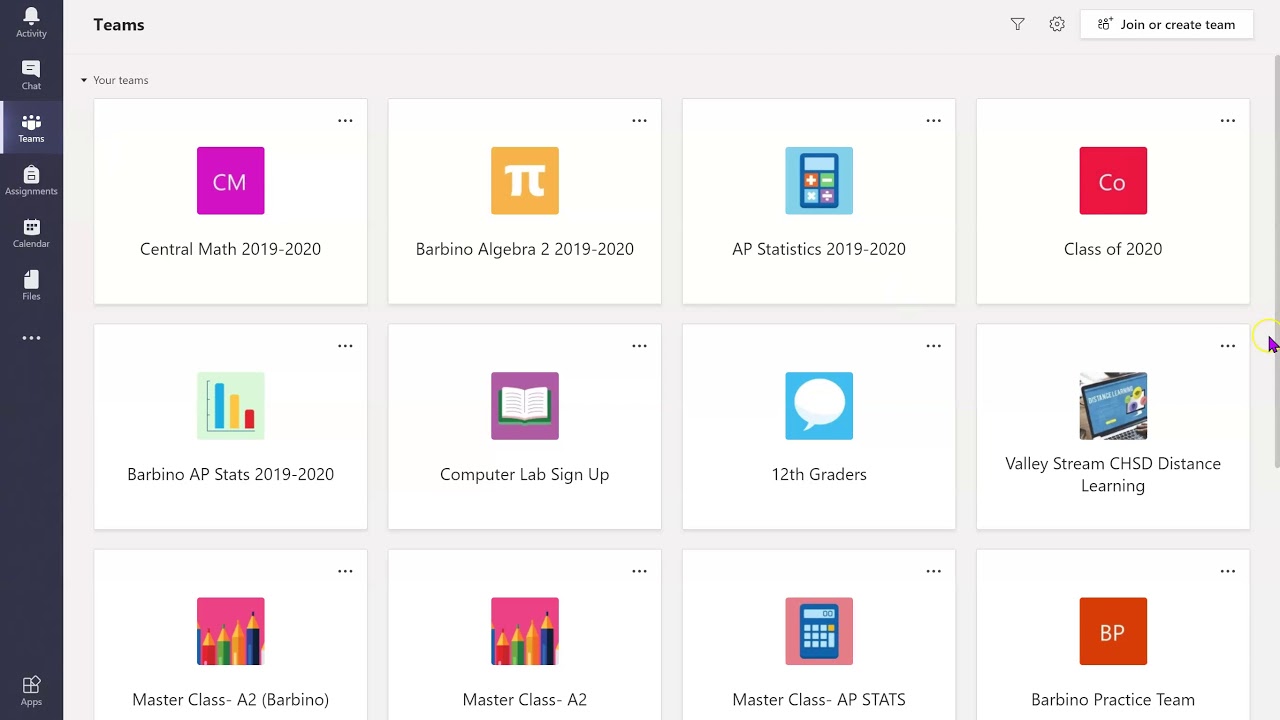The image size is (1280, 720).
Task: Open more options for Central Math 2019-2020
Action: (345, 121)
